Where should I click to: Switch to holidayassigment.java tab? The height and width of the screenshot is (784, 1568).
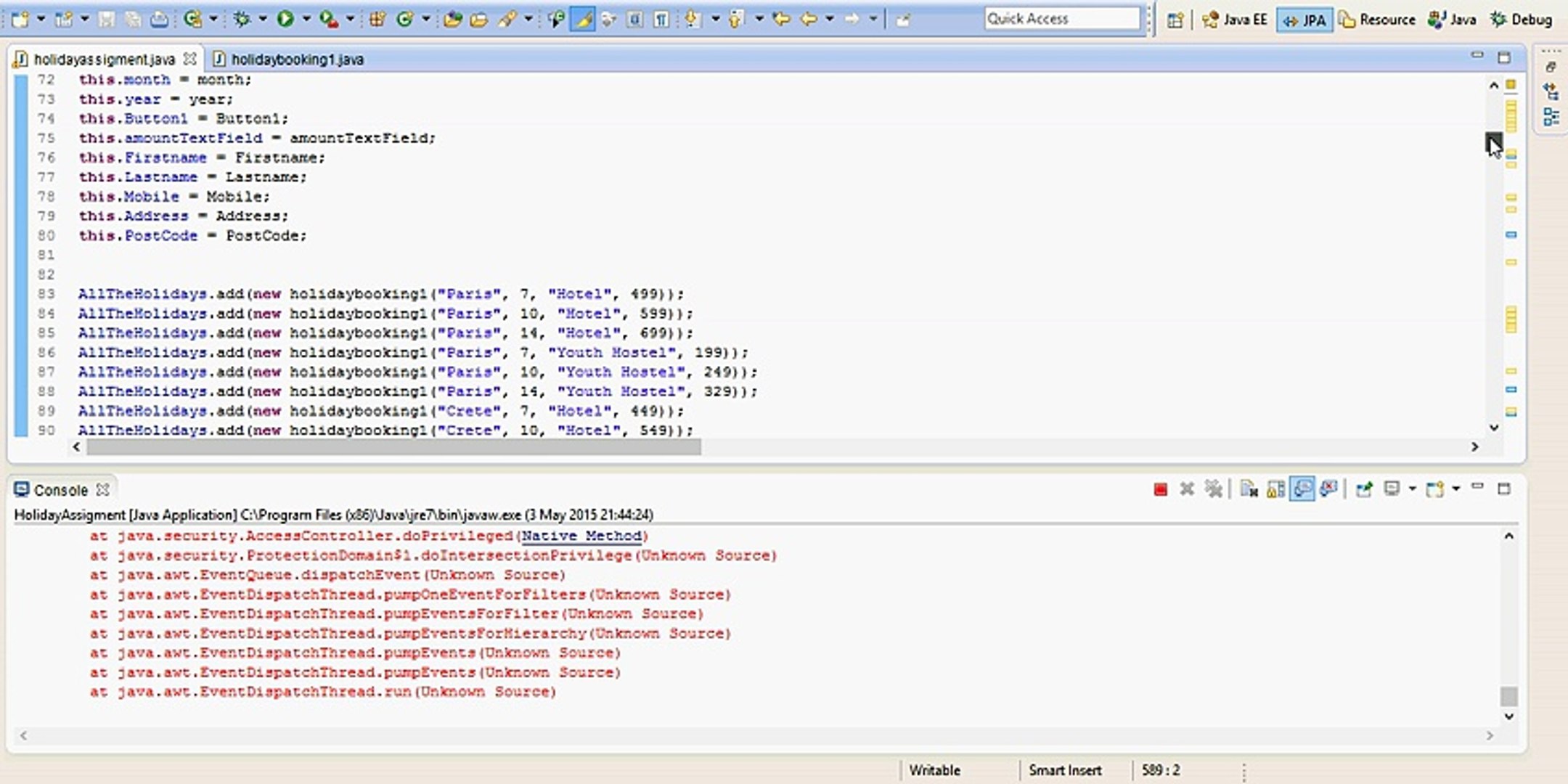tap(104, 59)
